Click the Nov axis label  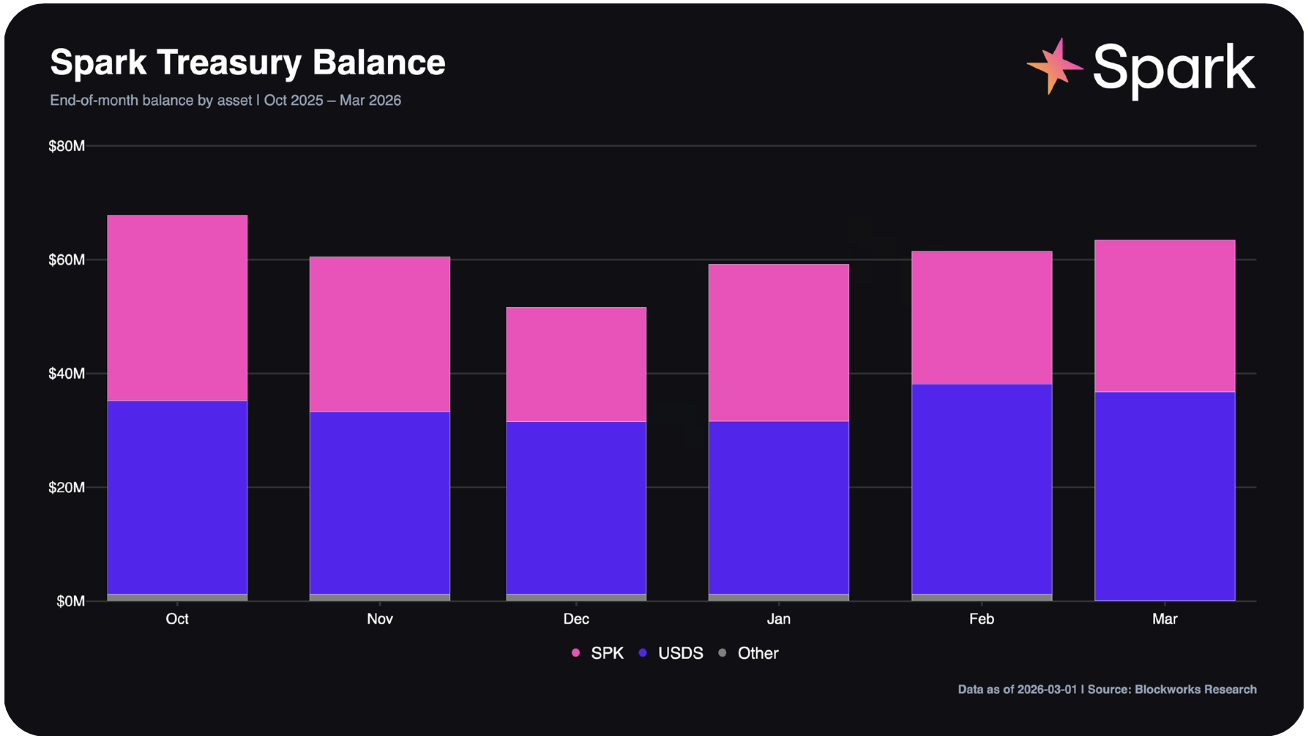[380, 619]
